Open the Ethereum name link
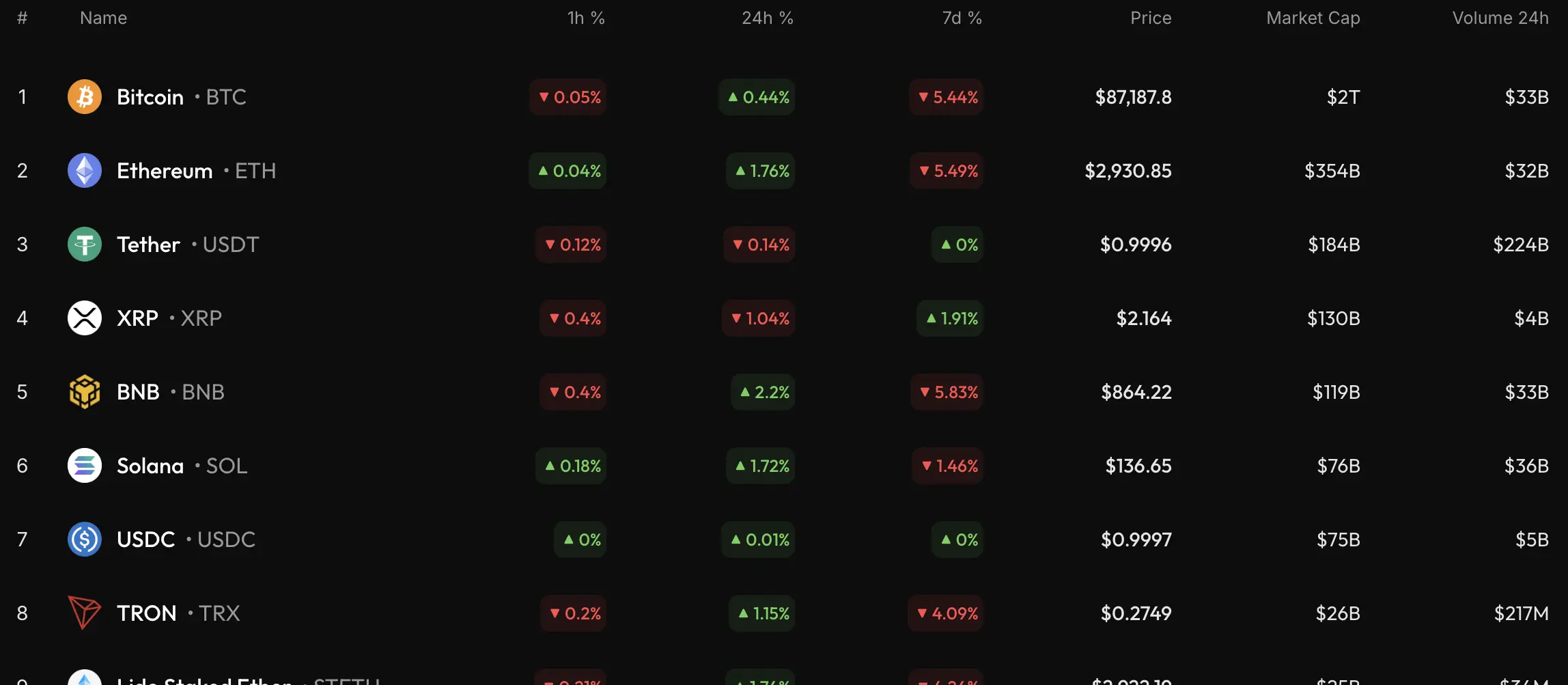 [165, 171]
